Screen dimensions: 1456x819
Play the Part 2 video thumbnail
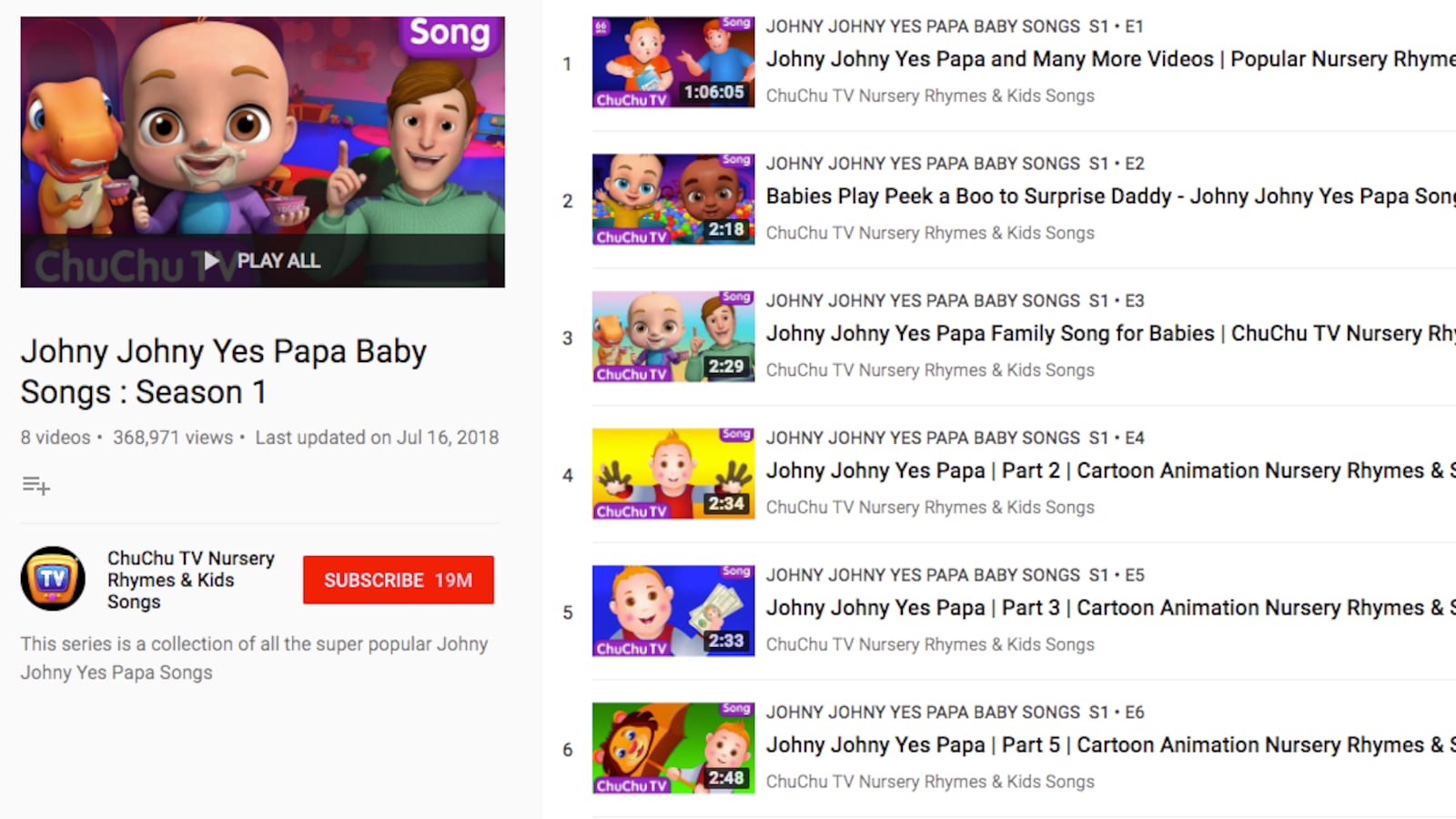click(x=672, y=474)
